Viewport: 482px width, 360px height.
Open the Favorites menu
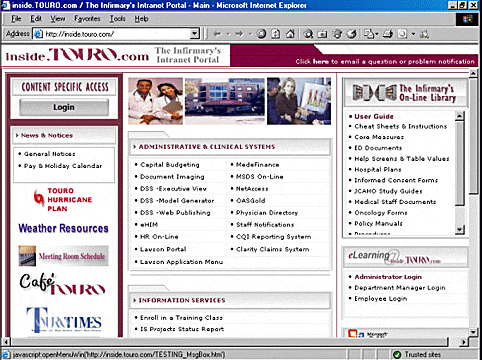87,19
